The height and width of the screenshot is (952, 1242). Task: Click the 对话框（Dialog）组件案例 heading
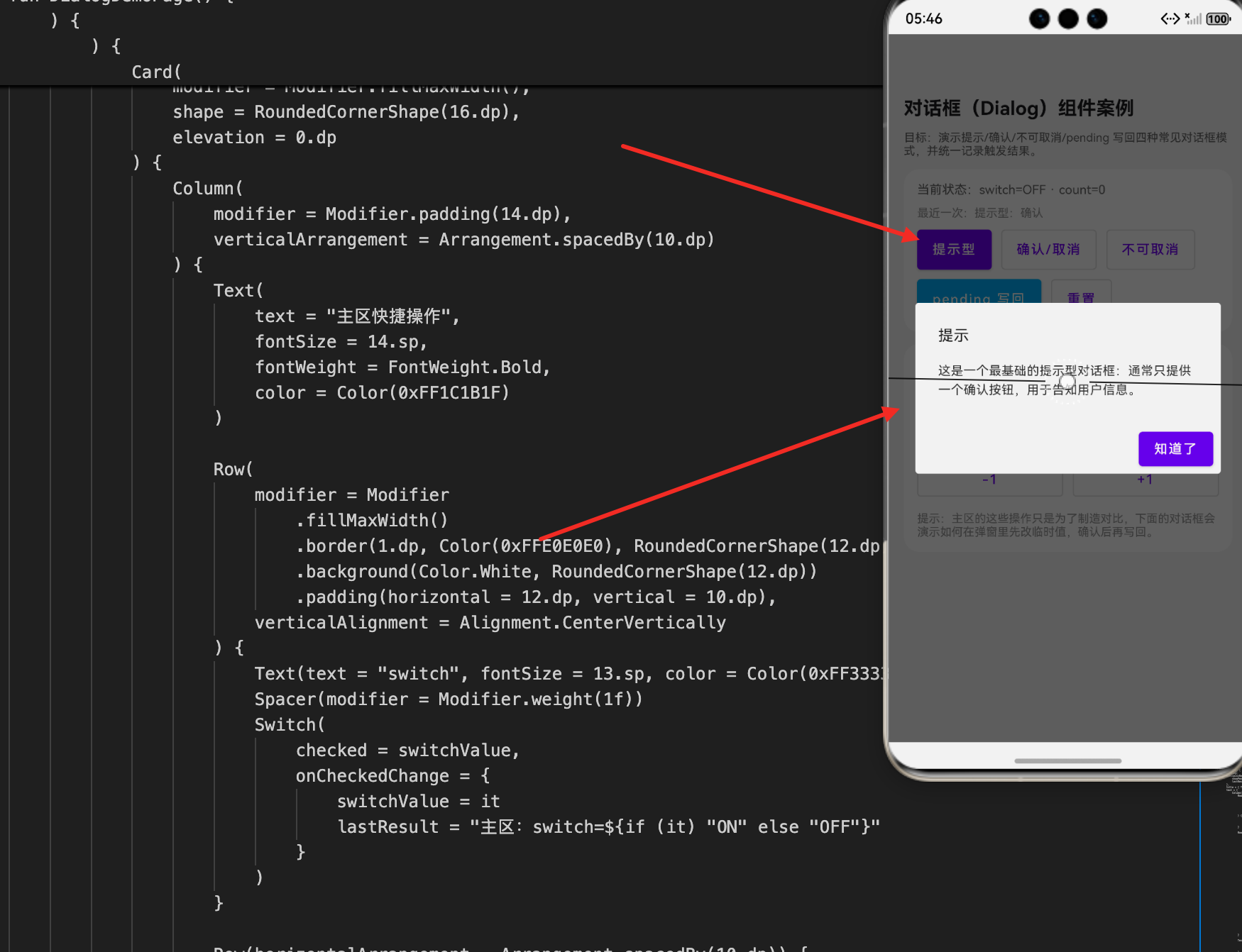pos(1018,108)
